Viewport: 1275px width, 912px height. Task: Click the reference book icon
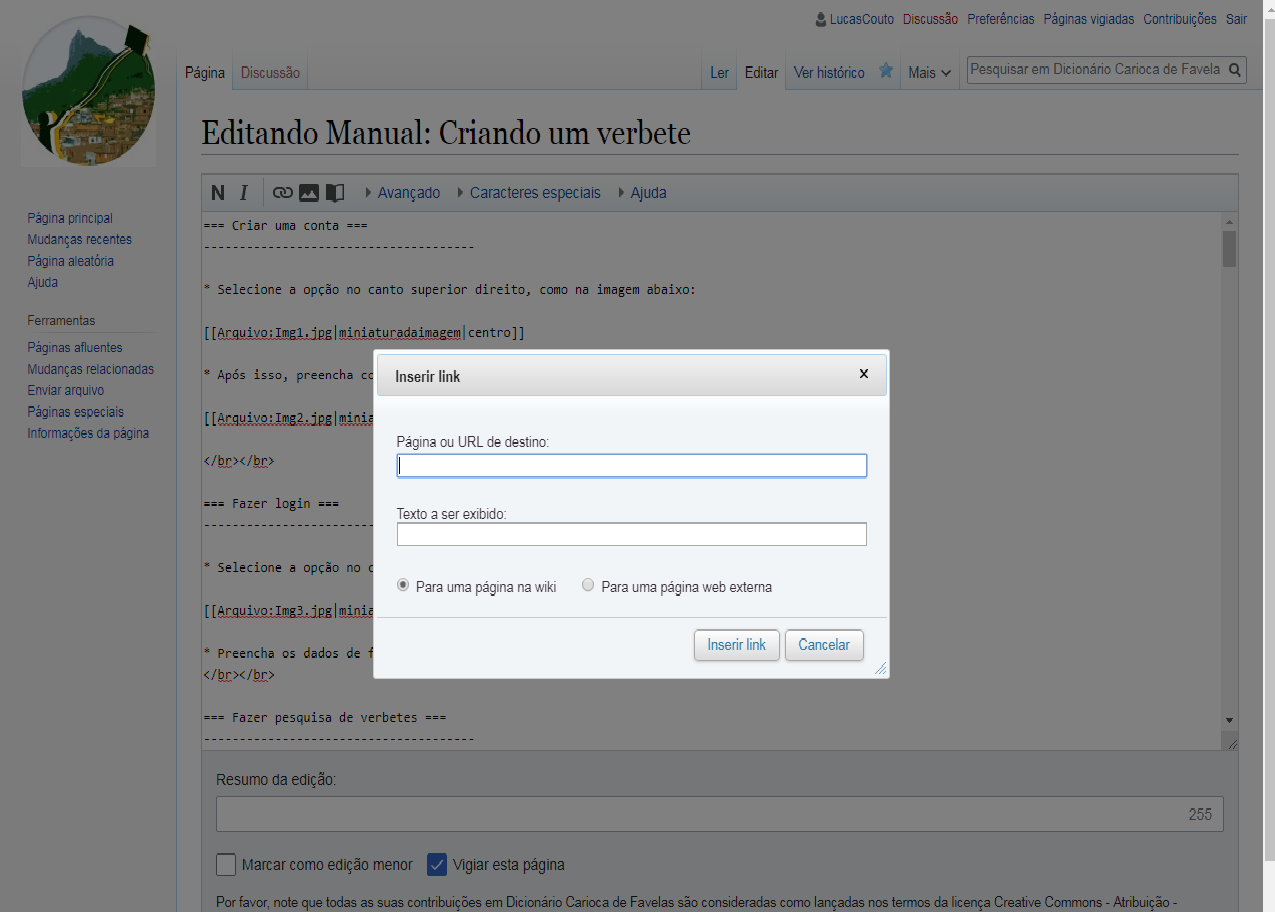335,193
